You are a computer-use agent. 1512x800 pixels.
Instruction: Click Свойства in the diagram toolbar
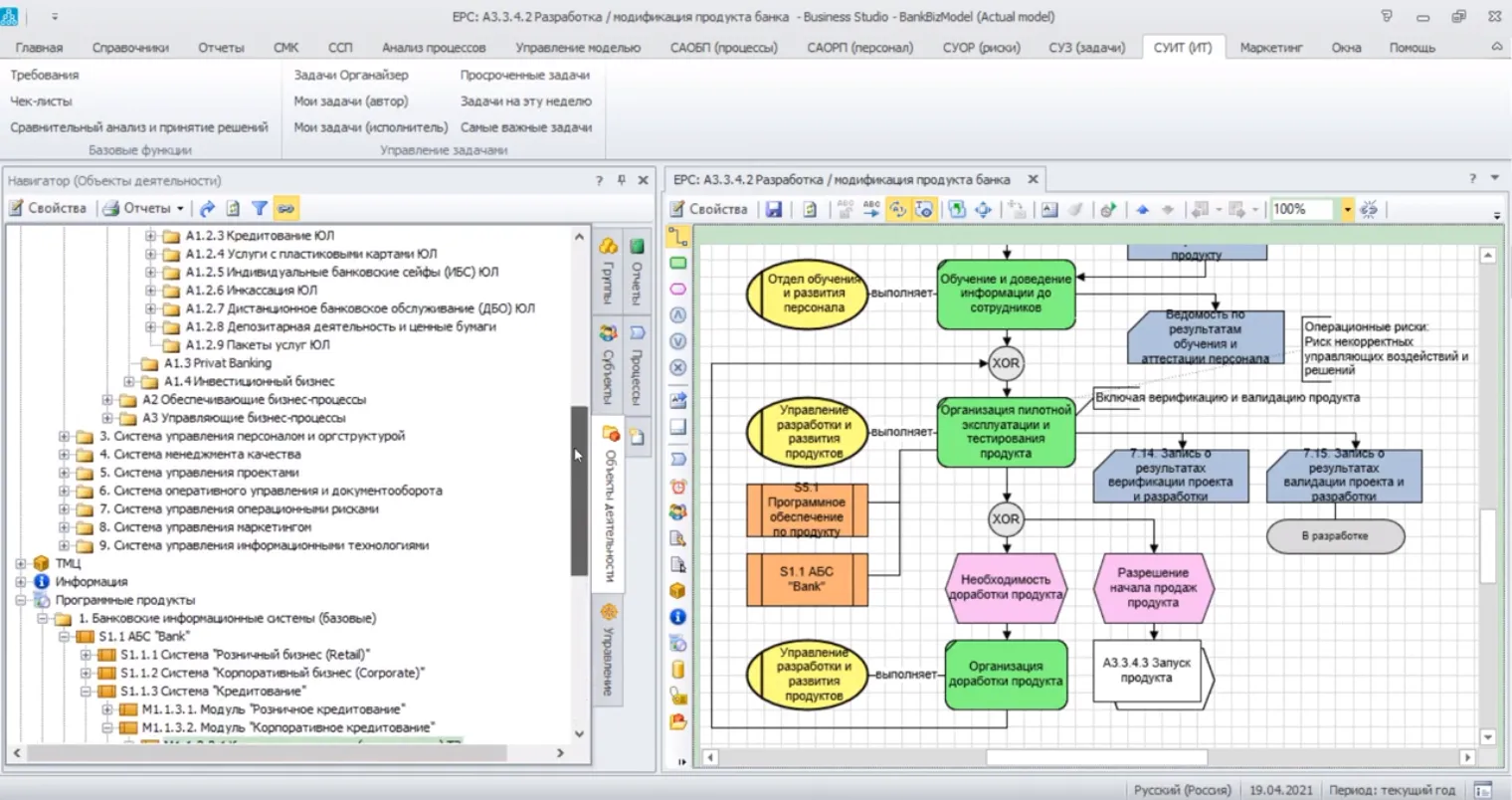(x=707, y=209)
